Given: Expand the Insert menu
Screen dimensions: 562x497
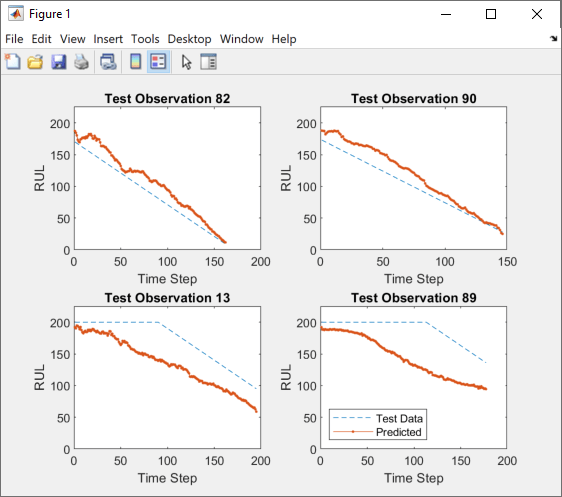Looking at the screenshot, I should [x=108, y=39].
